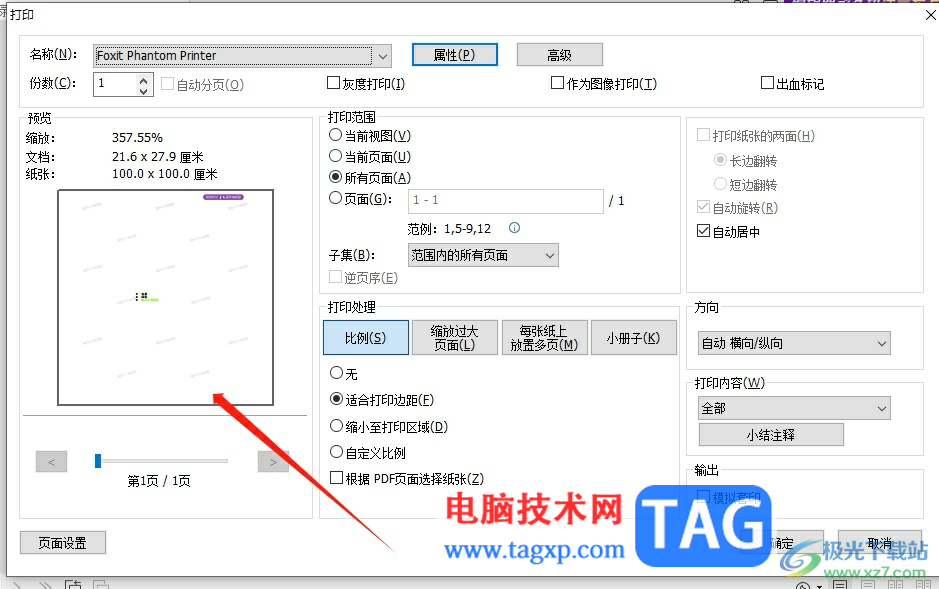Select the 缩放过大页面(L) tile large pages tab
This screenshot has height=589, width=939.
(455, 338)
